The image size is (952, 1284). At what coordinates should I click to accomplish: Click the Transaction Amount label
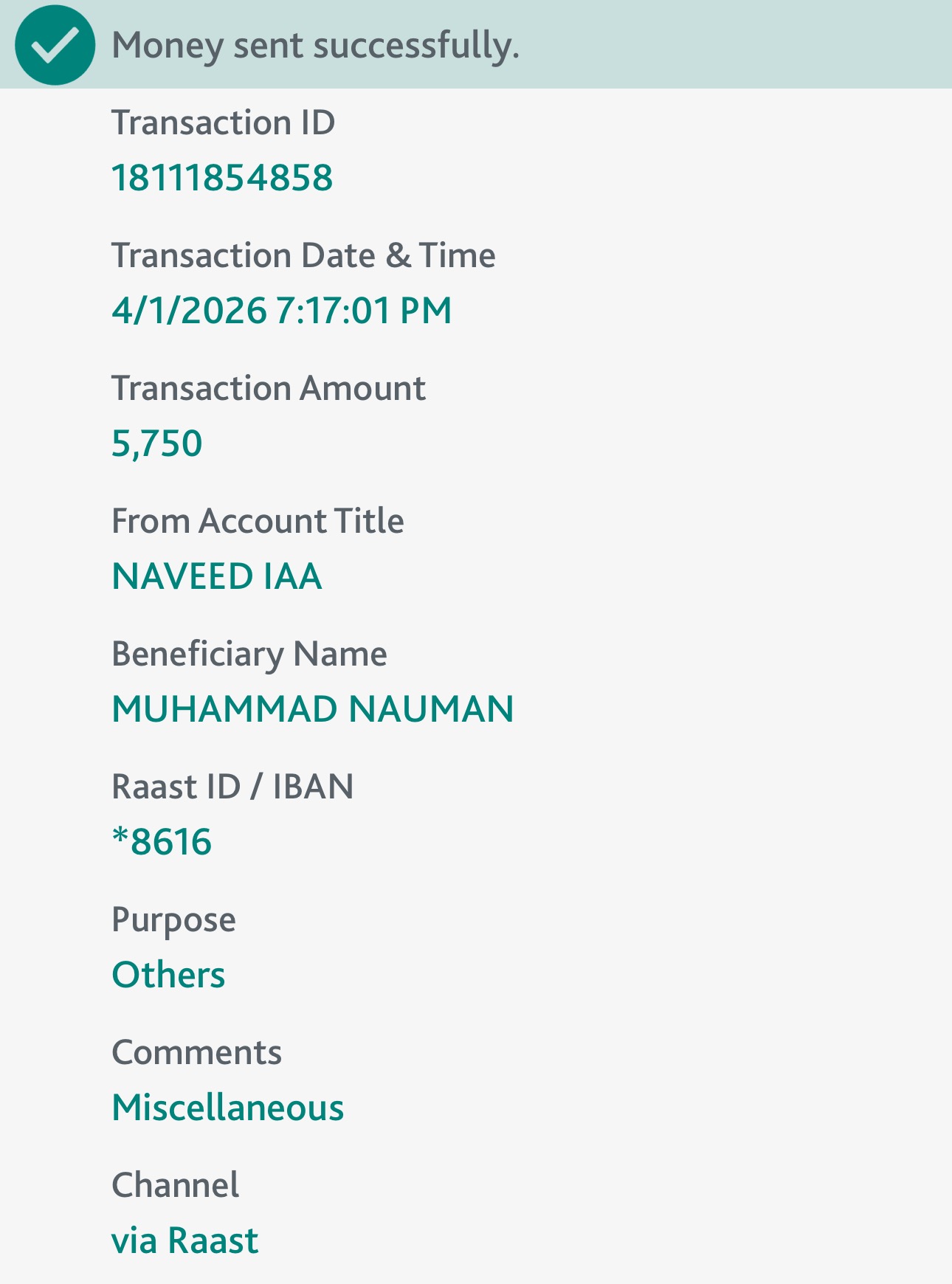269,388
